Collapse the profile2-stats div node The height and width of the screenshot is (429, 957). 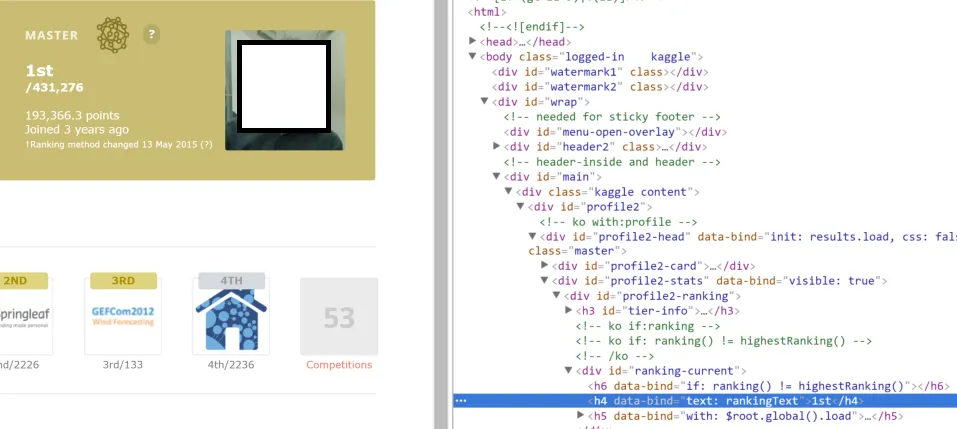click(x=544, y=281)
